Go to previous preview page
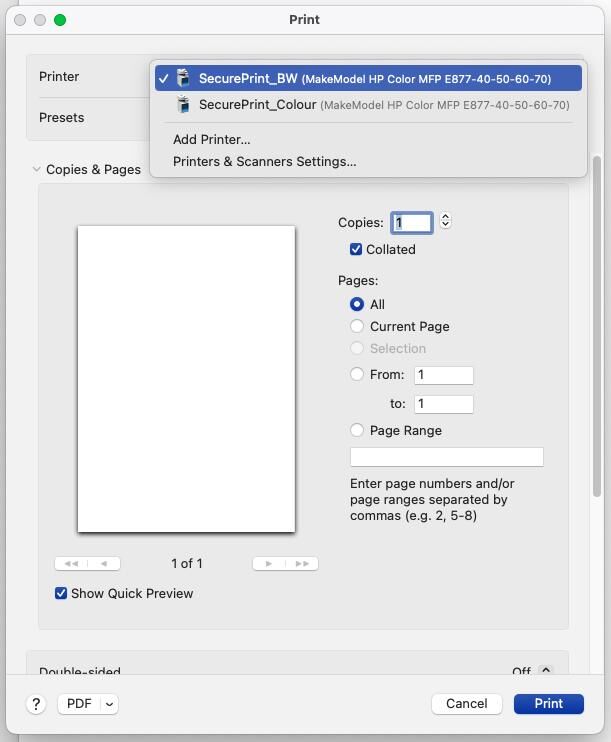The height and width of the screenshot is (742, 611). [x=104, y=564]
